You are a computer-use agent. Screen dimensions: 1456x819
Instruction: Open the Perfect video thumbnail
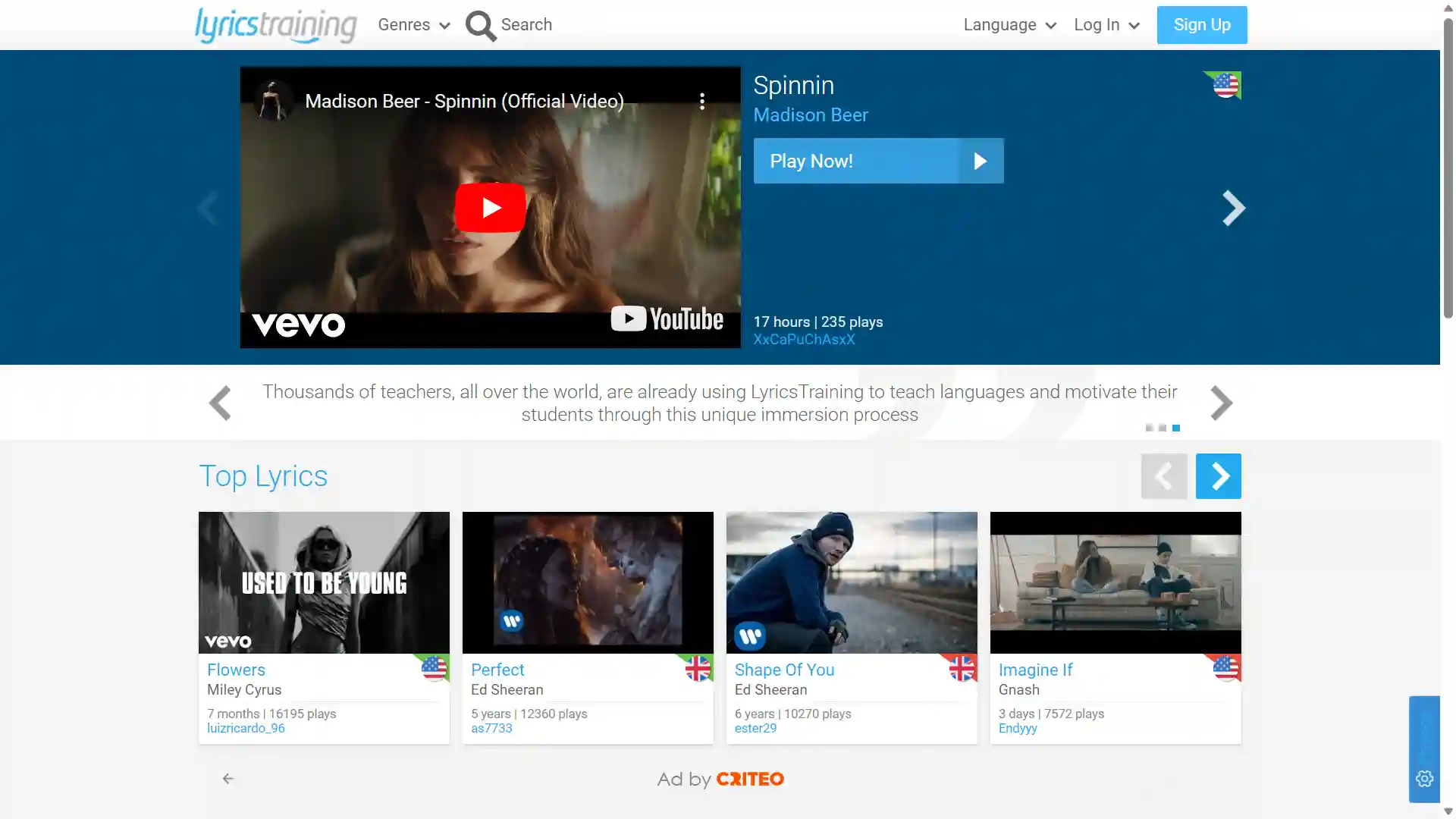coord(588,582)
